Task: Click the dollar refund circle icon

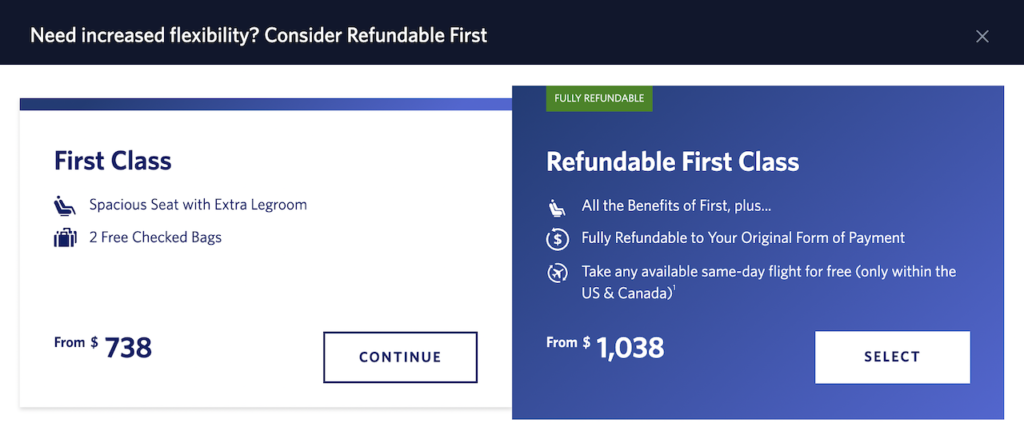Action: coord(557,239)
